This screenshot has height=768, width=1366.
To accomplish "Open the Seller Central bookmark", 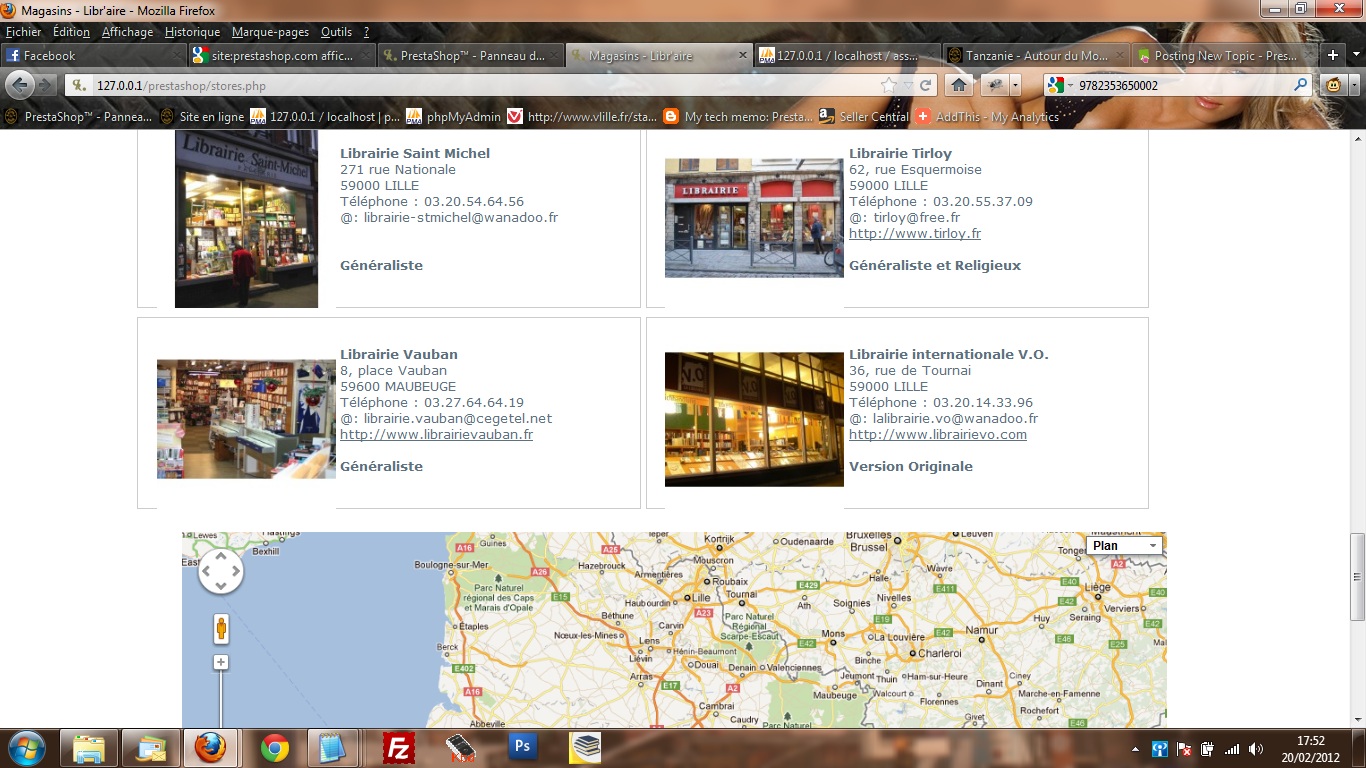I will (x=864, y=117).
